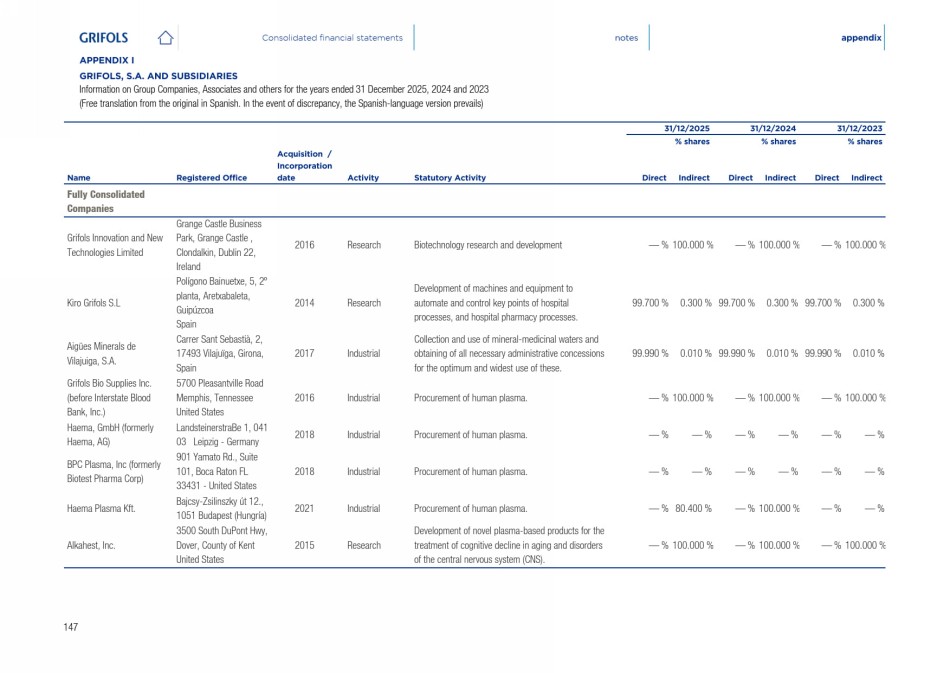The image size is (950, 673).
Task: Click the Grifols Innovation and New Technologies Limited entry
Action: (114, 245)
